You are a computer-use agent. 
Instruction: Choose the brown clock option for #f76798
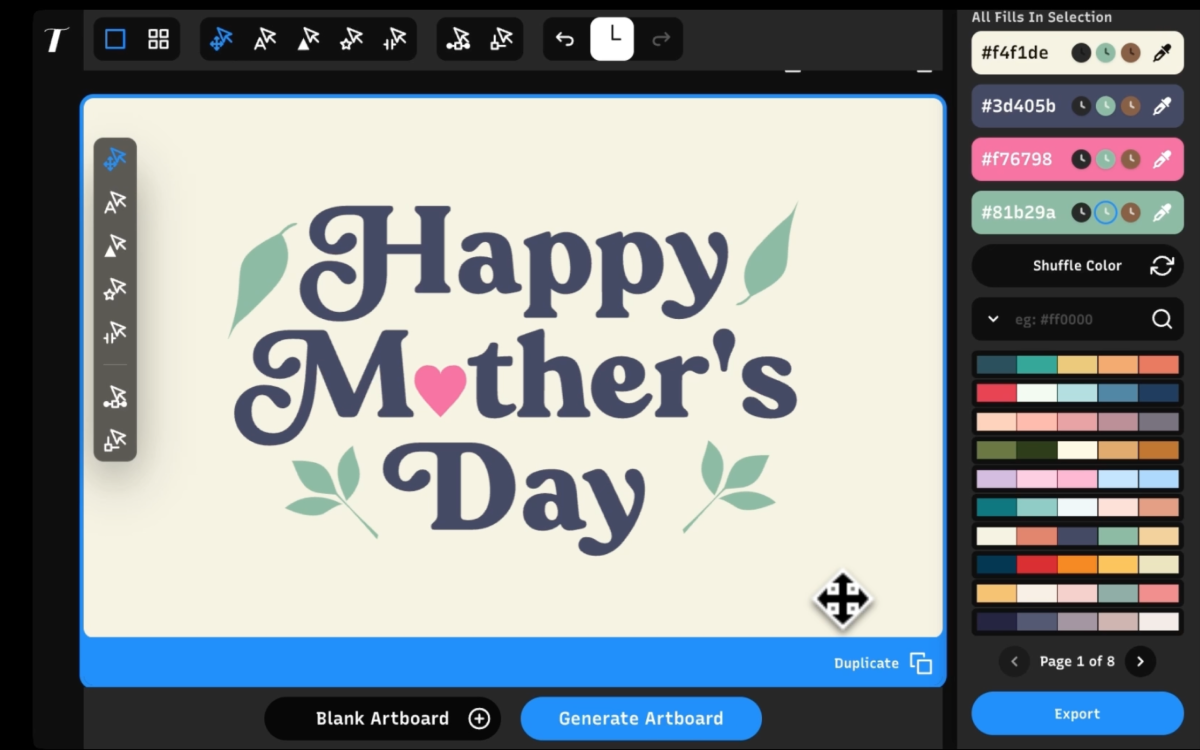(1130, 159)
